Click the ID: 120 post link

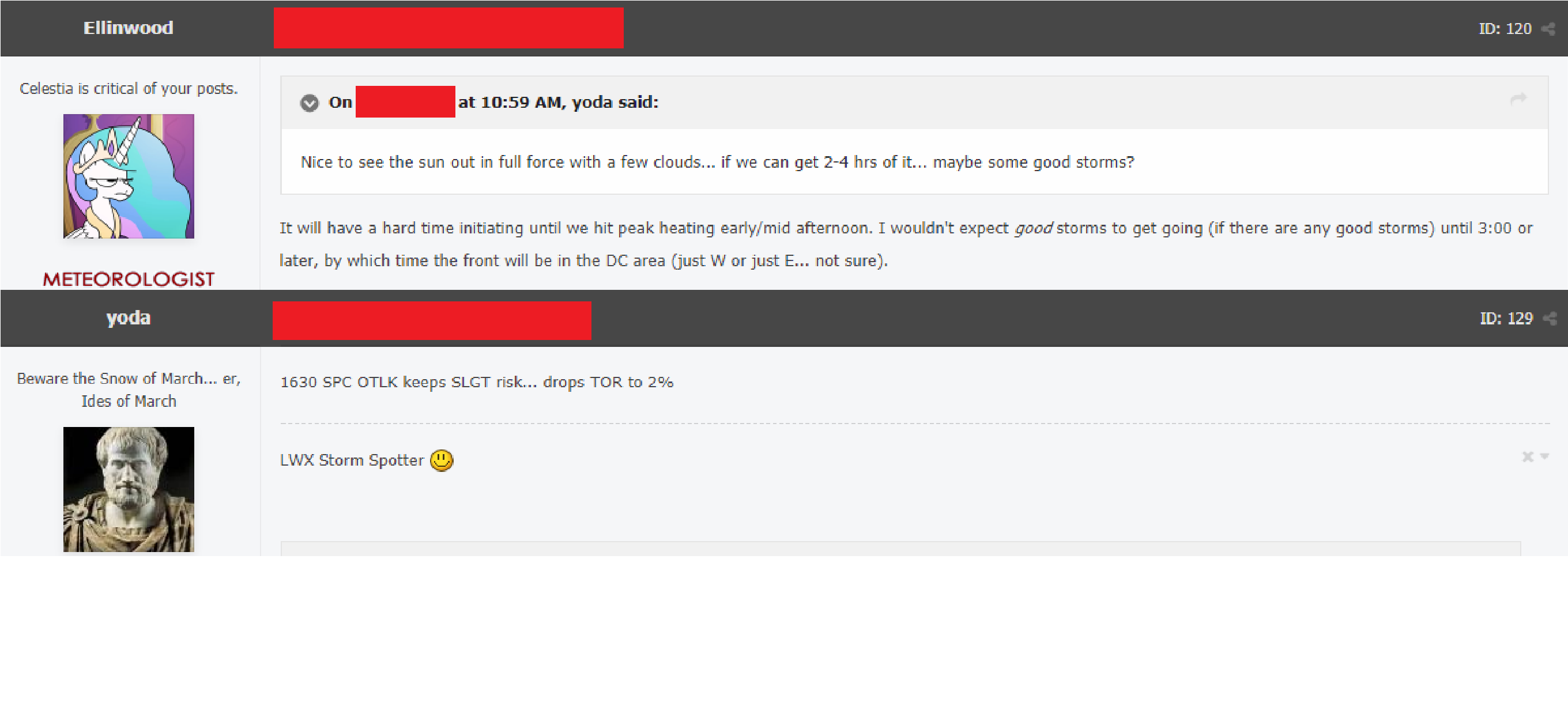click(1505, 29)
